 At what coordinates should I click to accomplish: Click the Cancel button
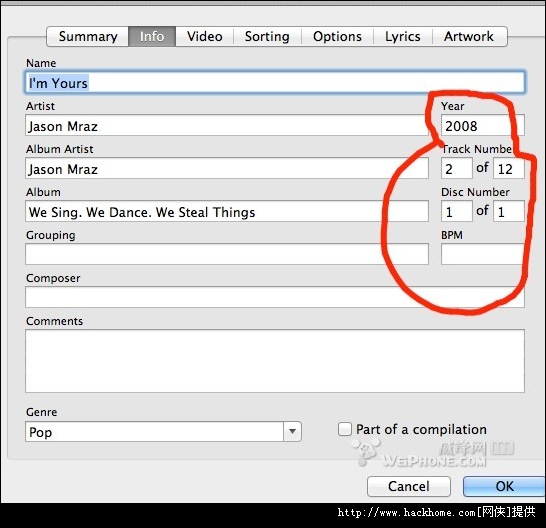(409, 486)
